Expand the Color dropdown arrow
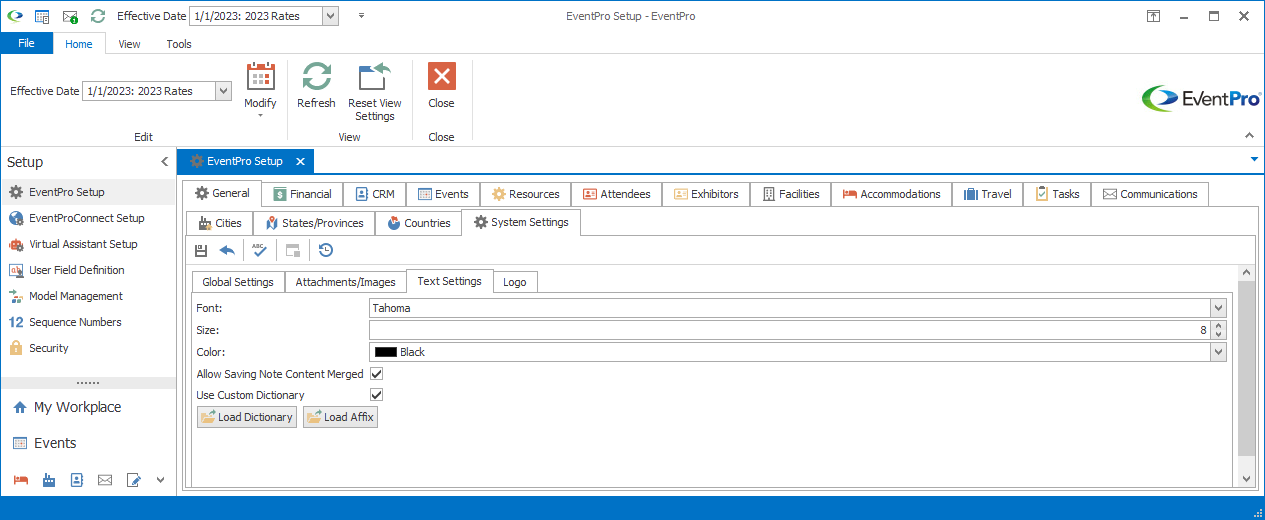1265x520 pixels. coord(1218,352)
